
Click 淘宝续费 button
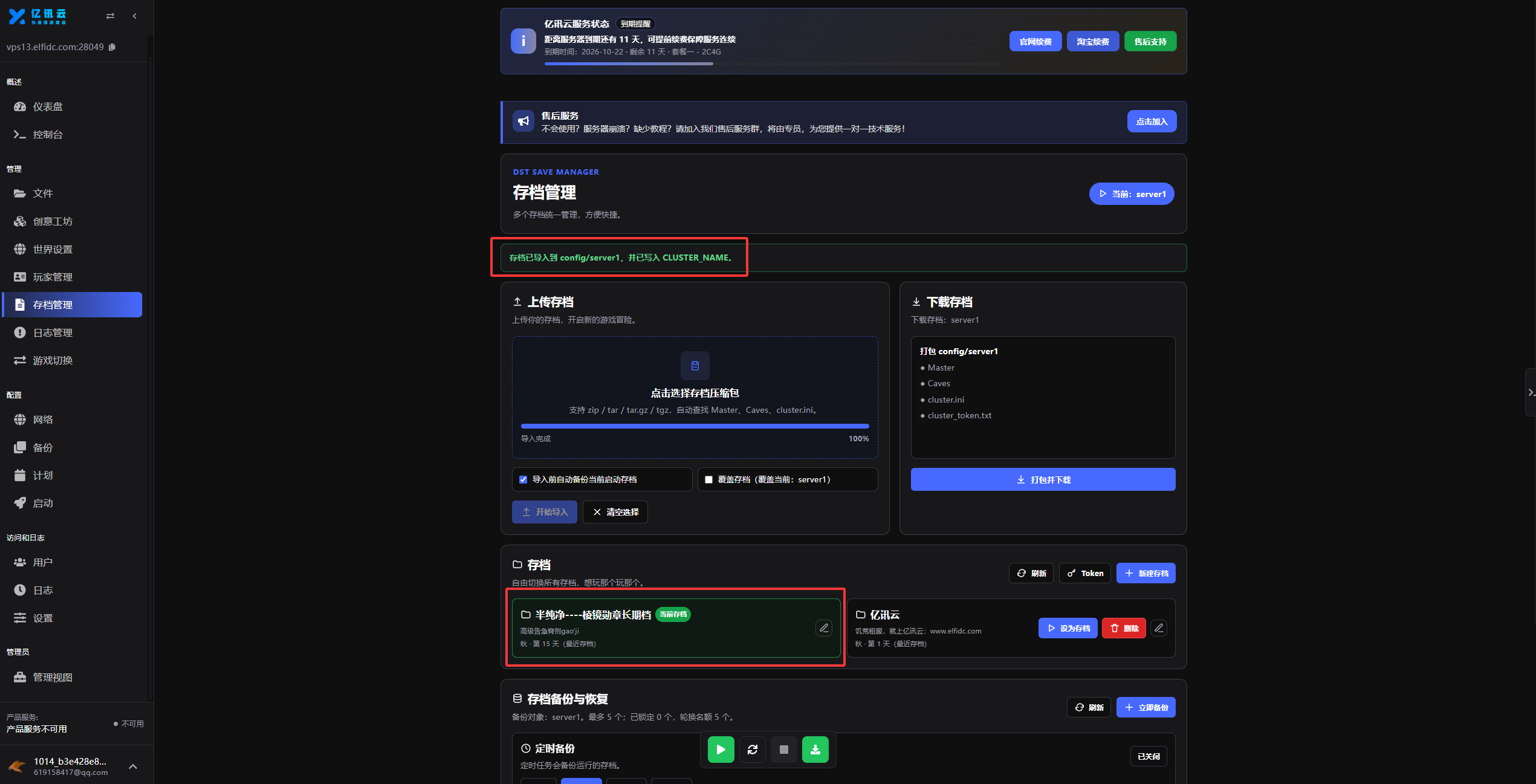[1093, 42]
